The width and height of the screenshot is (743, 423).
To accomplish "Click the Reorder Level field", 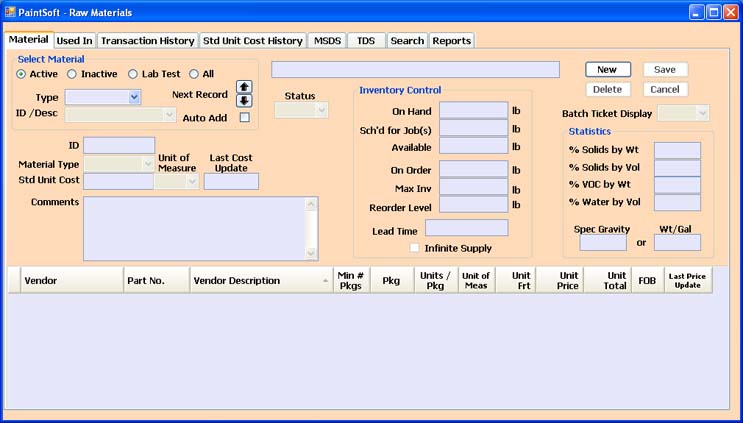I will click(x=473, y=205).
